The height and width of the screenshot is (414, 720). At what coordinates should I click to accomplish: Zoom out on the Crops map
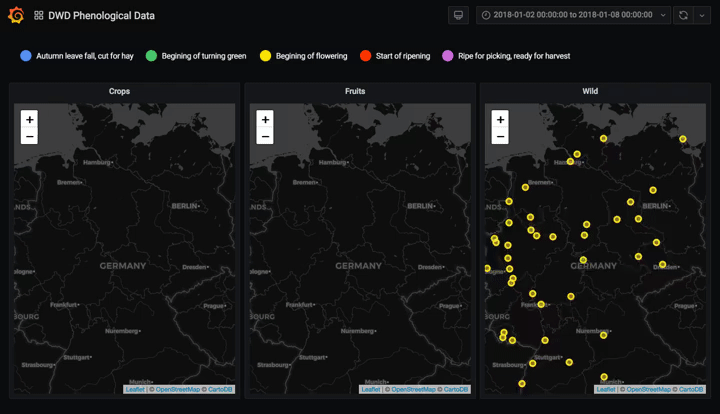tap(29, 136)
